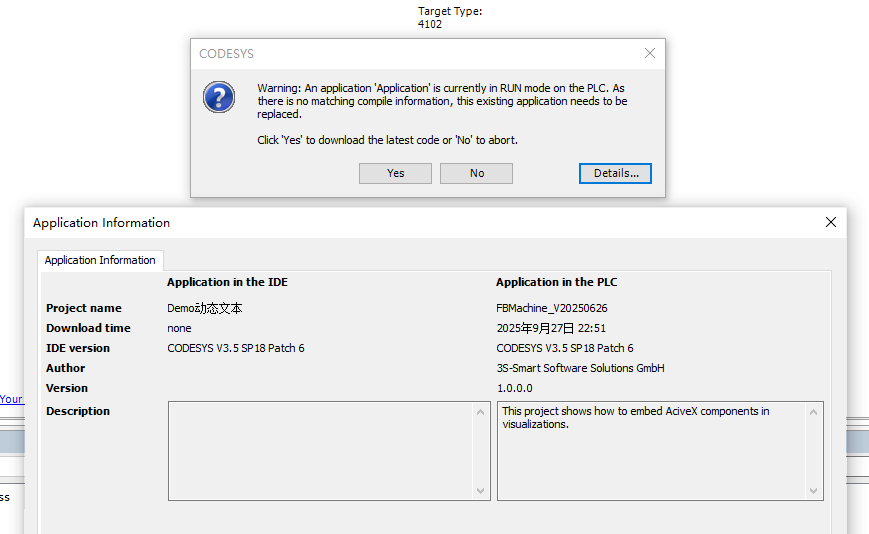
Task: Click the target type value '4102'
Action: [430, 24]
